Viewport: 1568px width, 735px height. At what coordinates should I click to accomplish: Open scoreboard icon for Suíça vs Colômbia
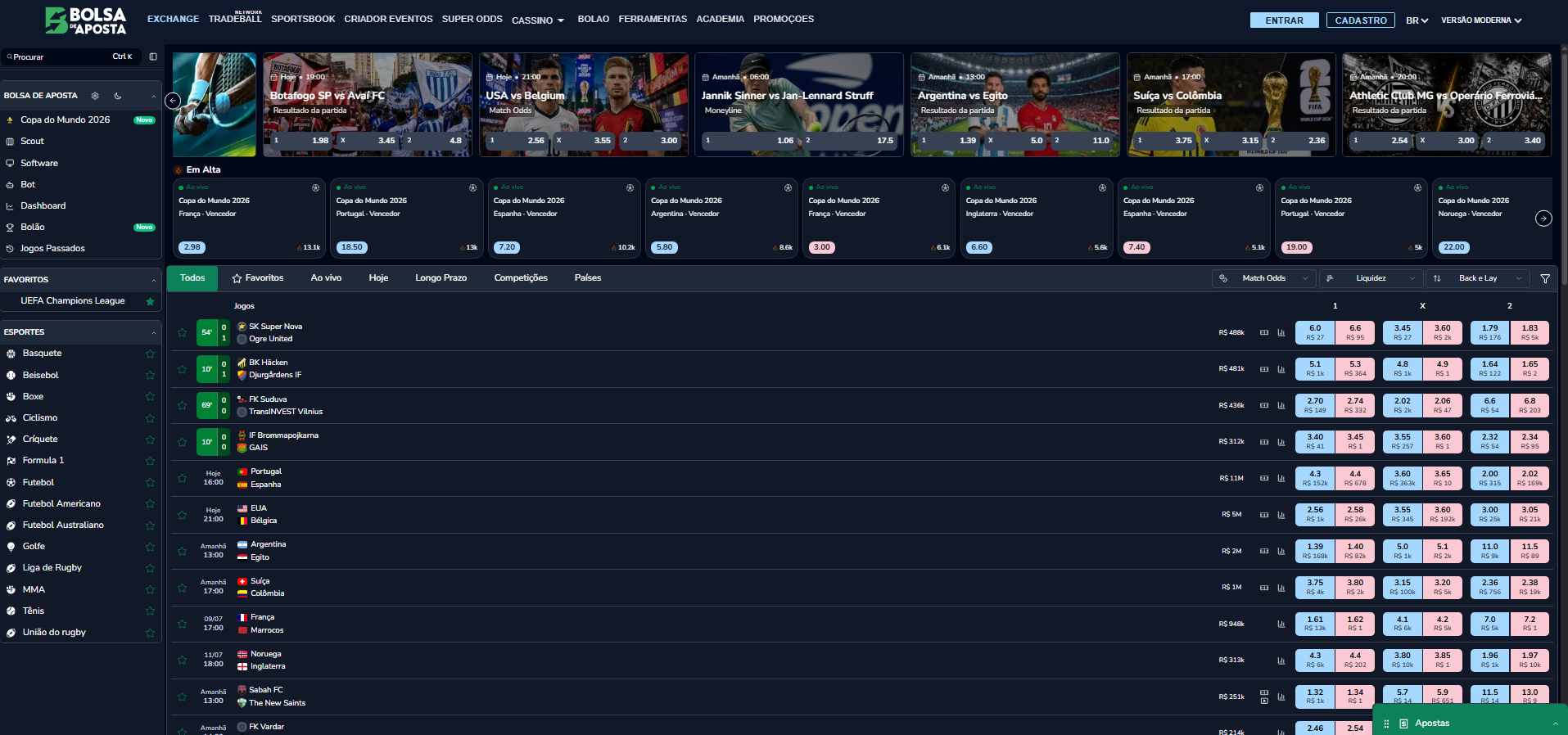point(1264,587)
